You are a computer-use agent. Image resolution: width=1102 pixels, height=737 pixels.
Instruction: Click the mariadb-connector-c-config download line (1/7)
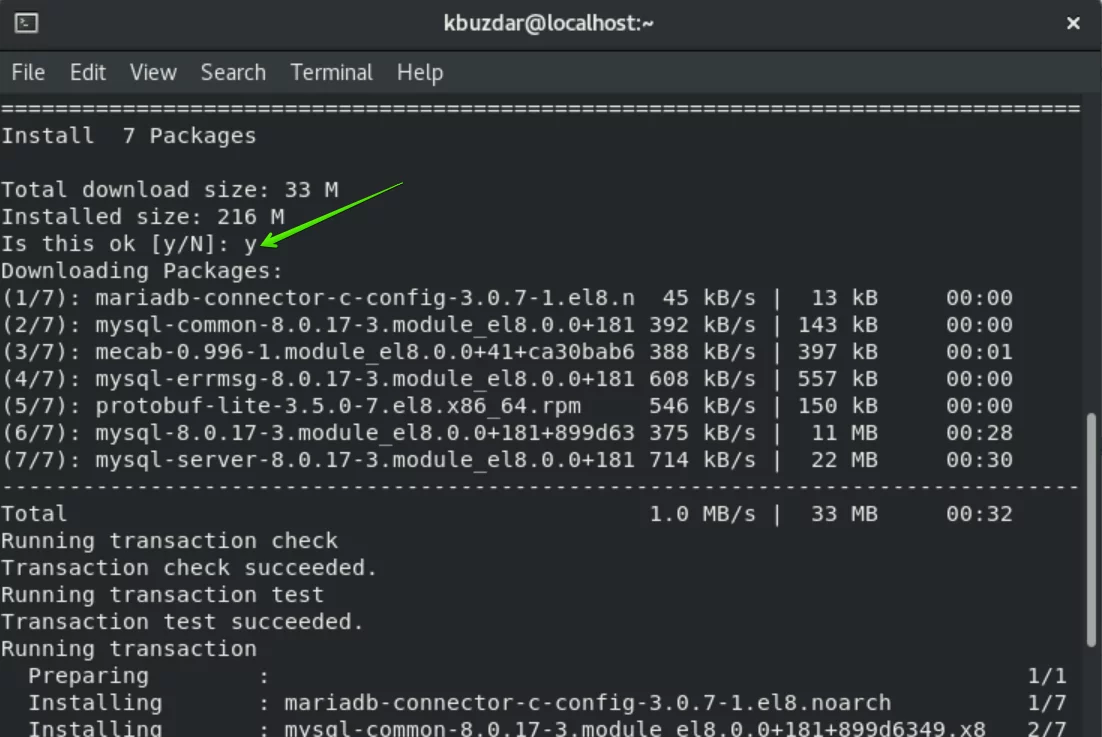(507, 298)
